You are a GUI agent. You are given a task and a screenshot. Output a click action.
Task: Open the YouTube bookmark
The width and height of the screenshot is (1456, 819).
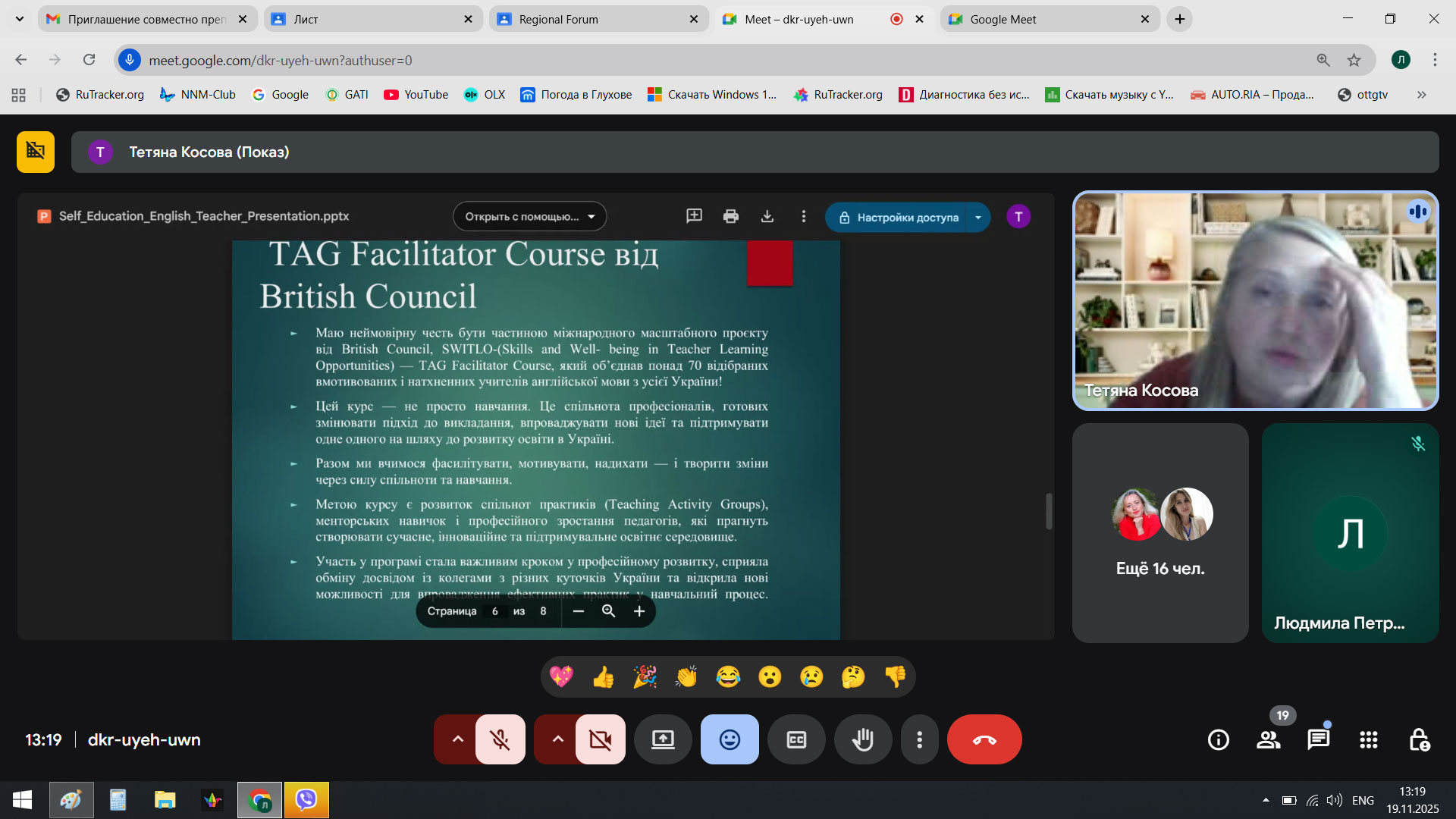point(416,95)
